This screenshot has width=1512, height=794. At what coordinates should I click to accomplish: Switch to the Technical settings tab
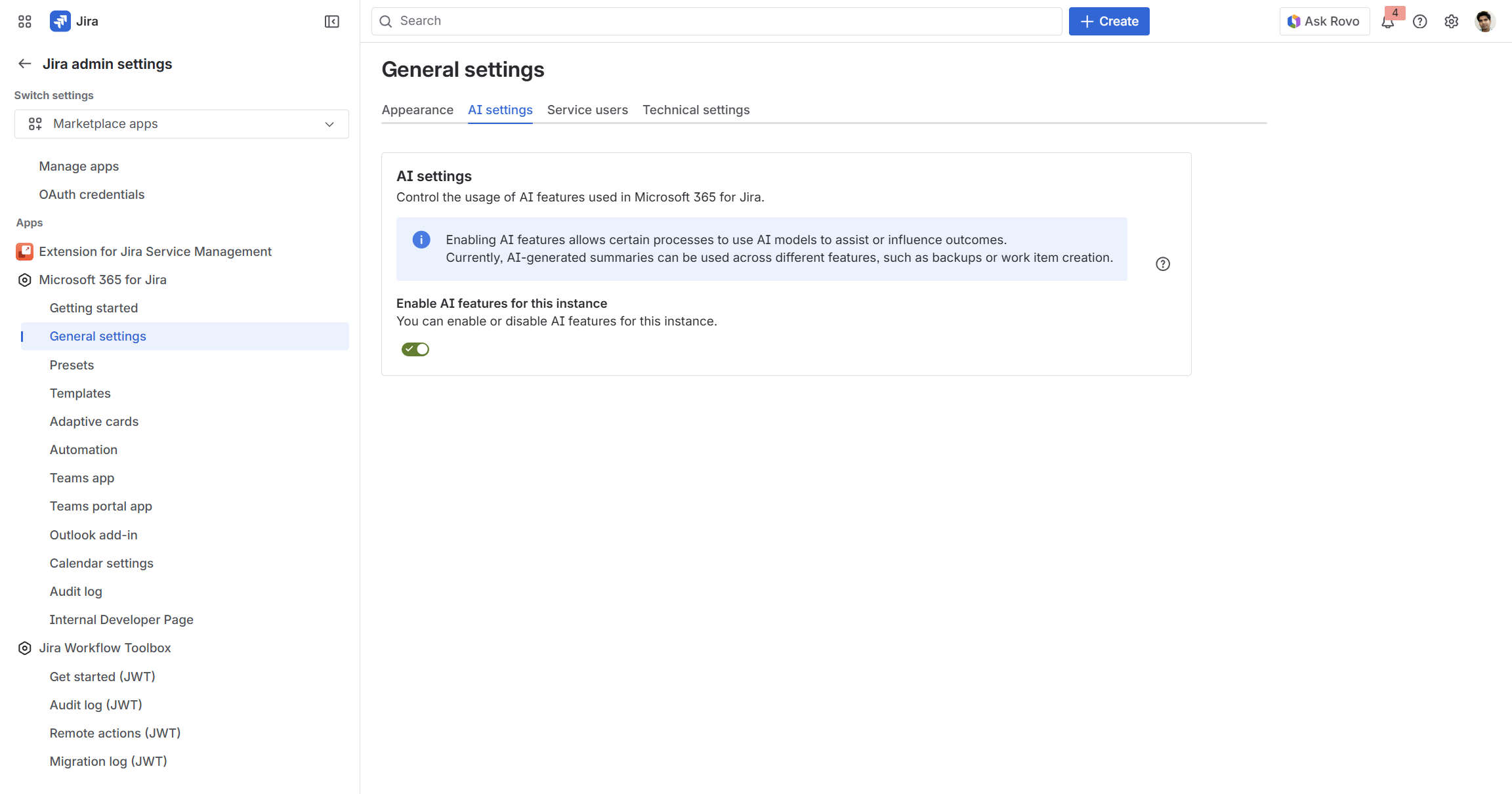point(696,110)
